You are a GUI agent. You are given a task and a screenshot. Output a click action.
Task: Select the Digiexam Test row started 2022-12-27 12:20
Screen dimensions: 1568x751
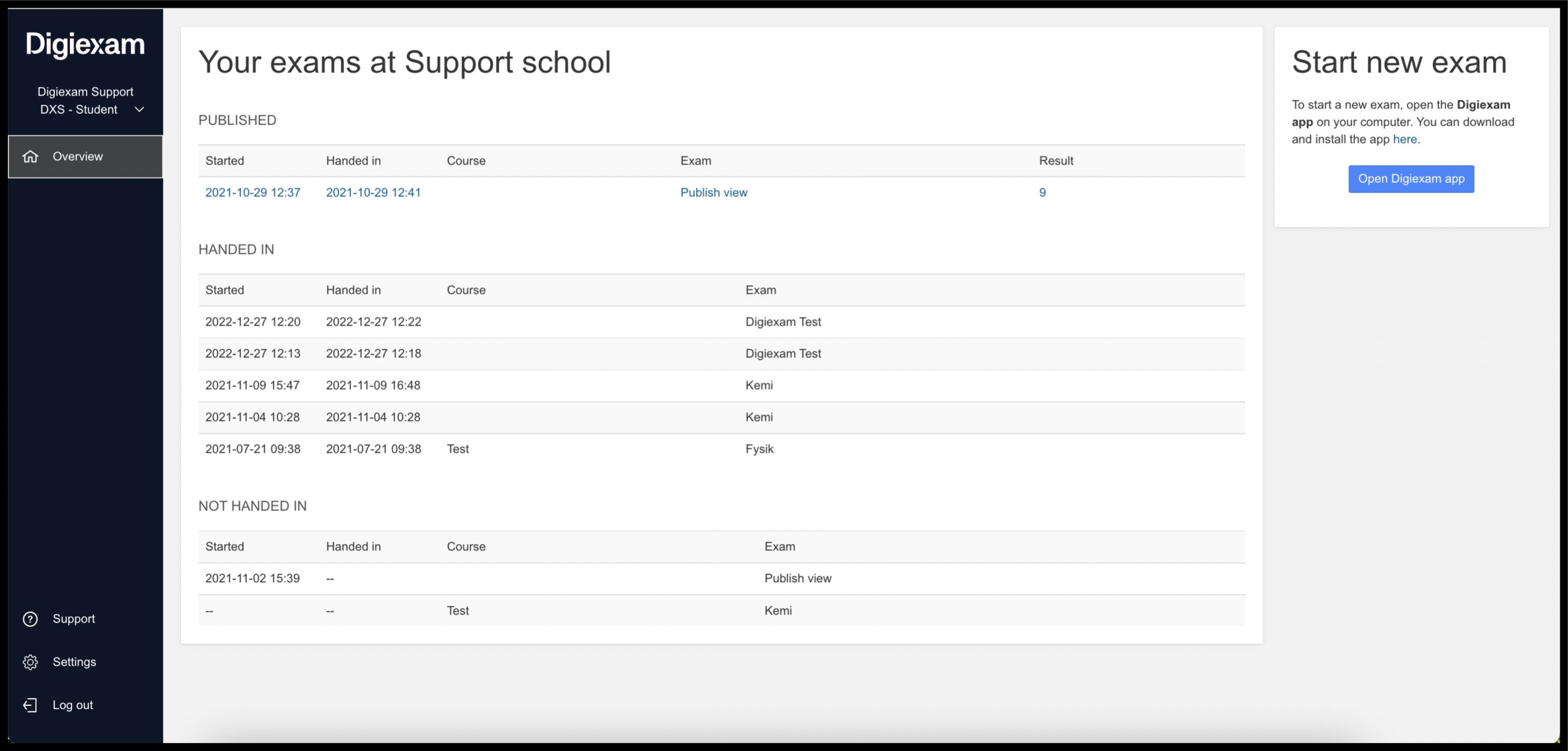721,322
